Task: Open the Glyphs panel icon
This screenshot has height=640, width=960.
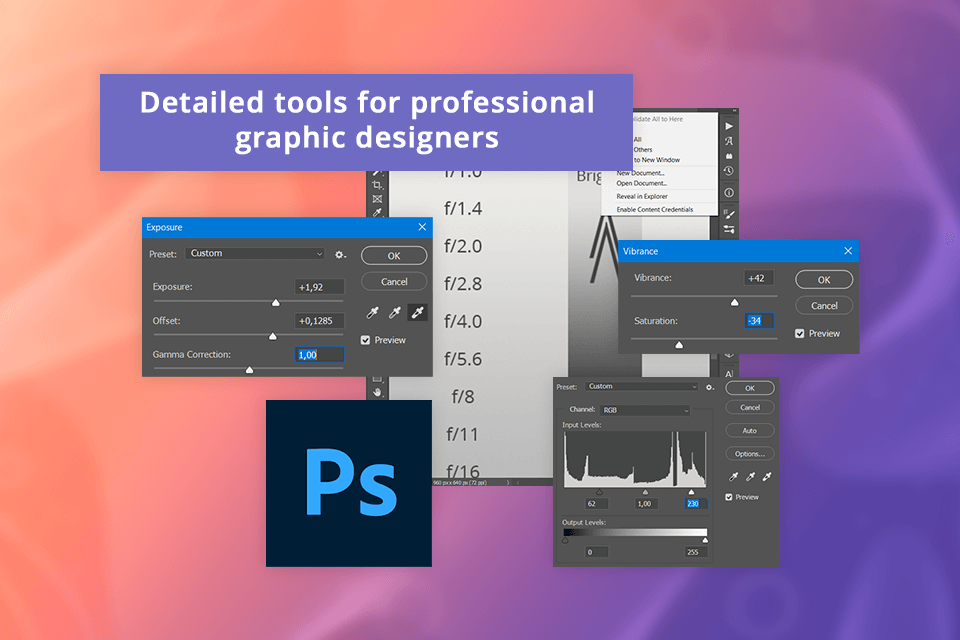Action: (x=729, y=141)
